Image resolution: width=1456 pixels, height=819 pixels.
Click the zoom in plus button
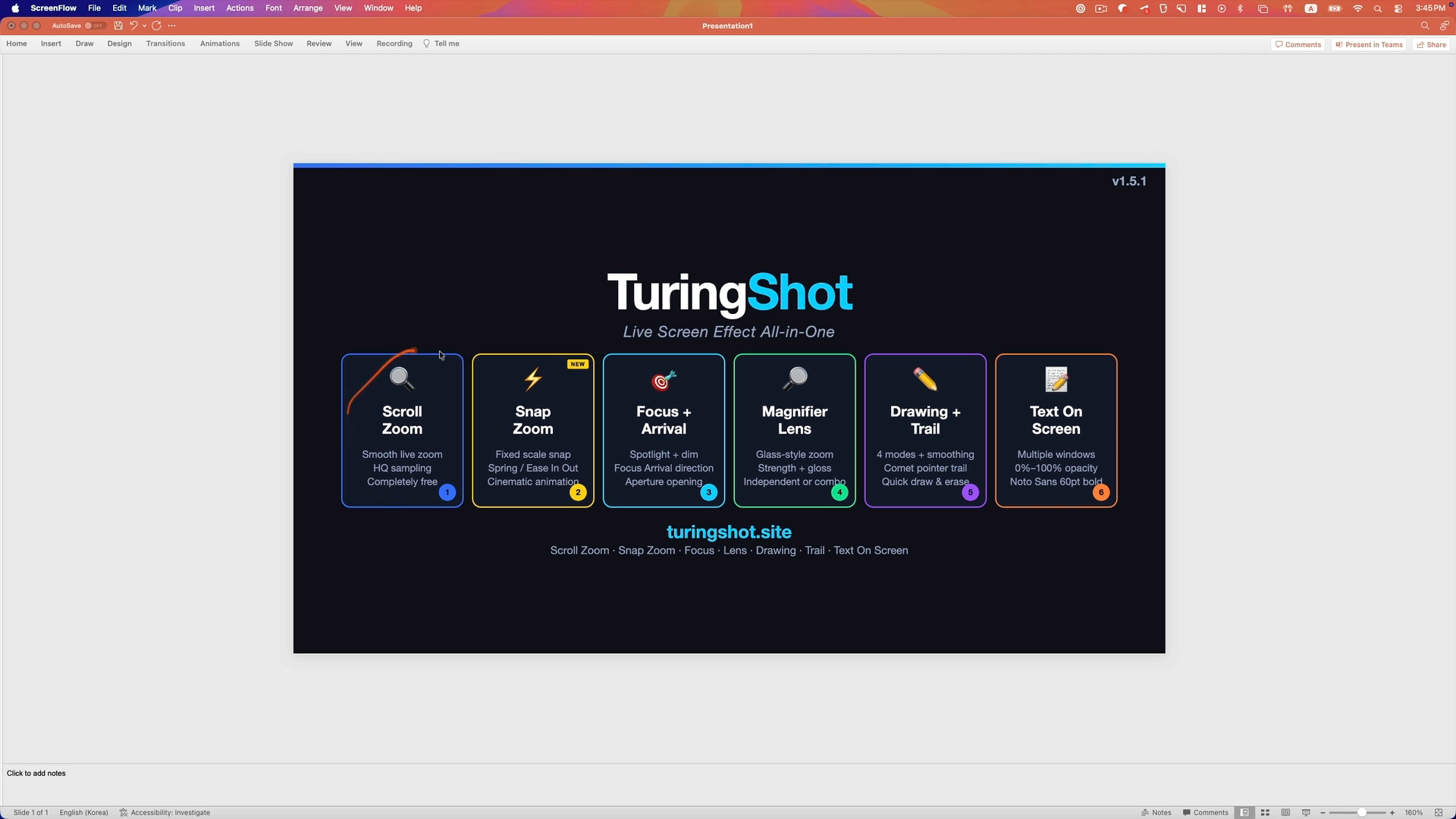pos(1392,812)
